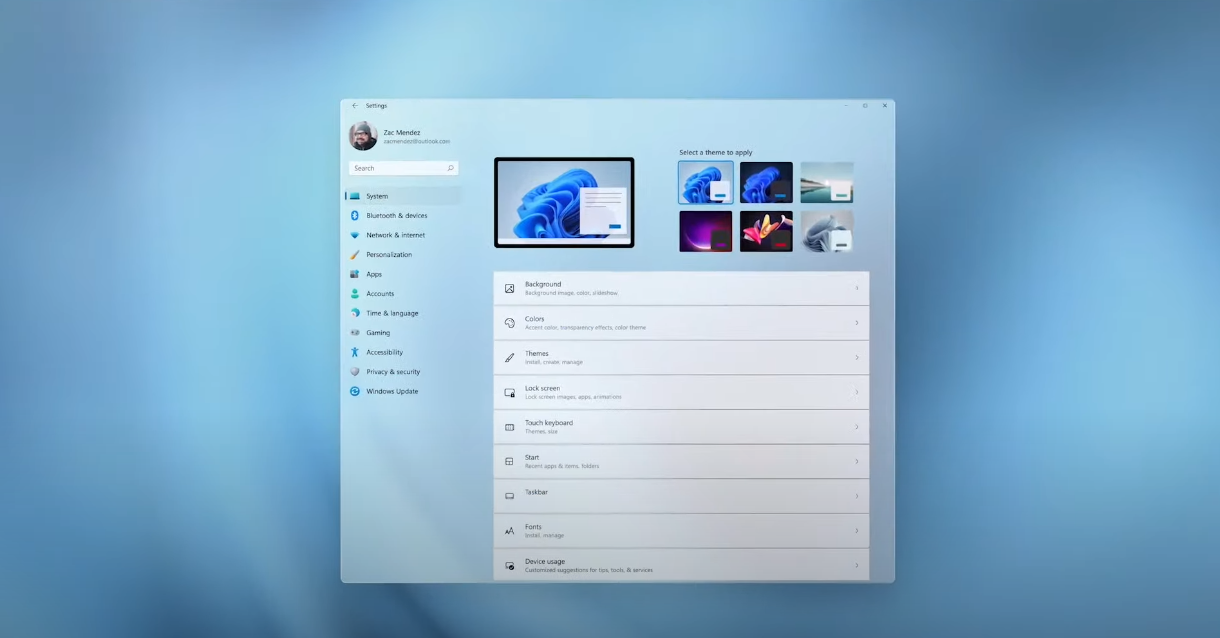1220x638 pixels.
Task: Open Network & internet via its Wi-Fi icon
Action: (x=355, y=235)
